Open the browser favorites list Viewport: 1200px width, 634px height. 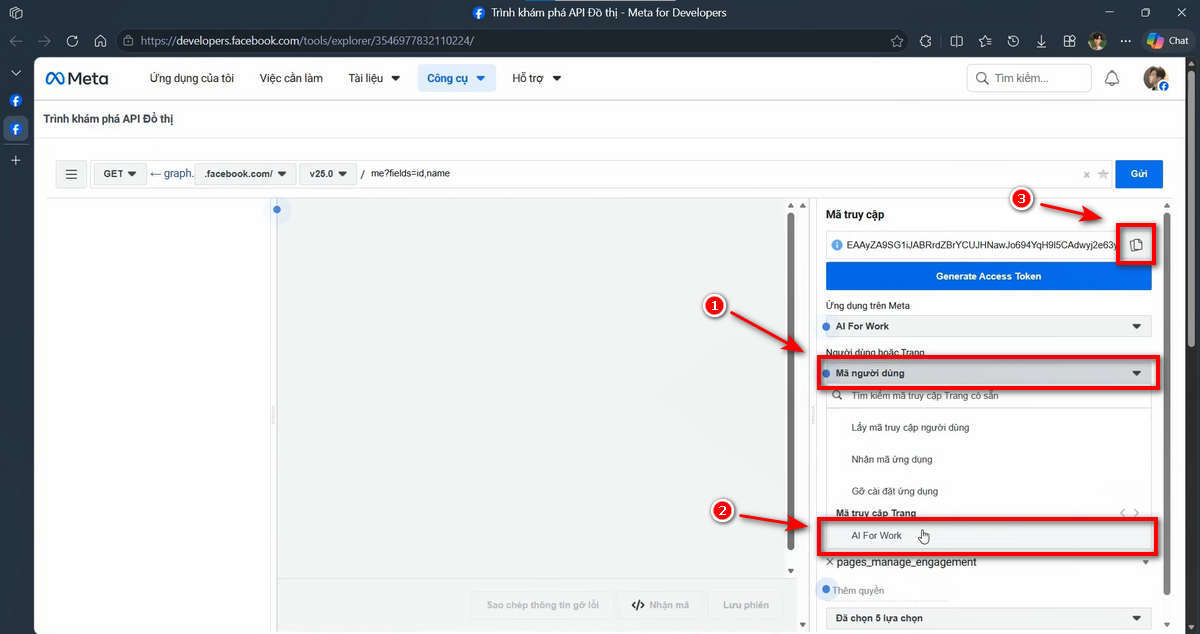click(x=985, y=41)
